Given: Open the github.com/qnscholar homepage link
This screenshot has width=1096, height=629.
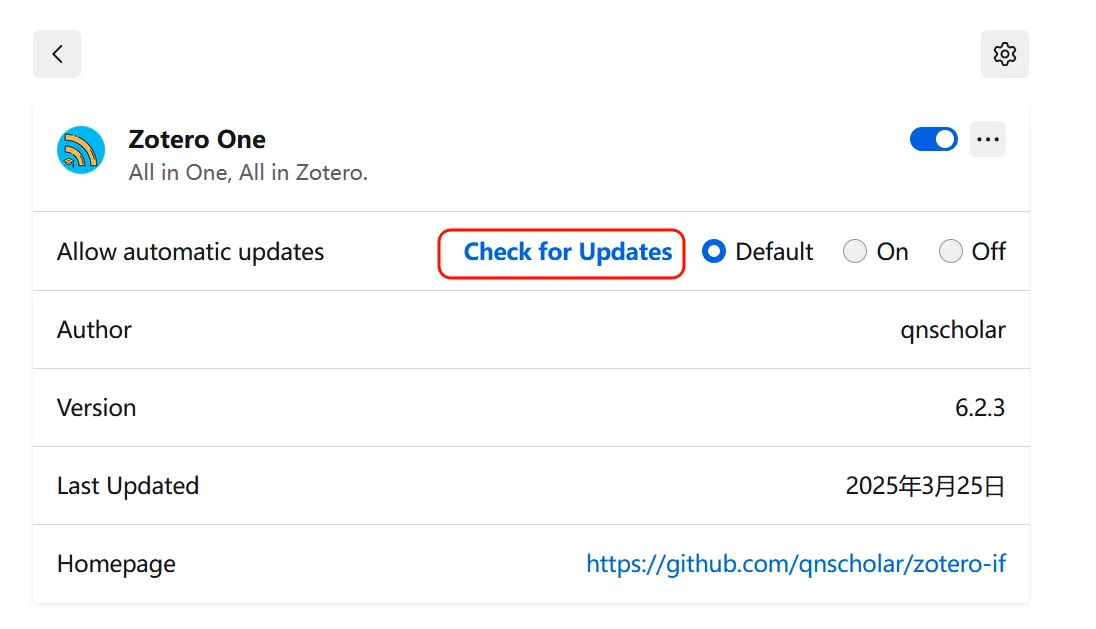Looking at the screenshot, I should 795,563.
